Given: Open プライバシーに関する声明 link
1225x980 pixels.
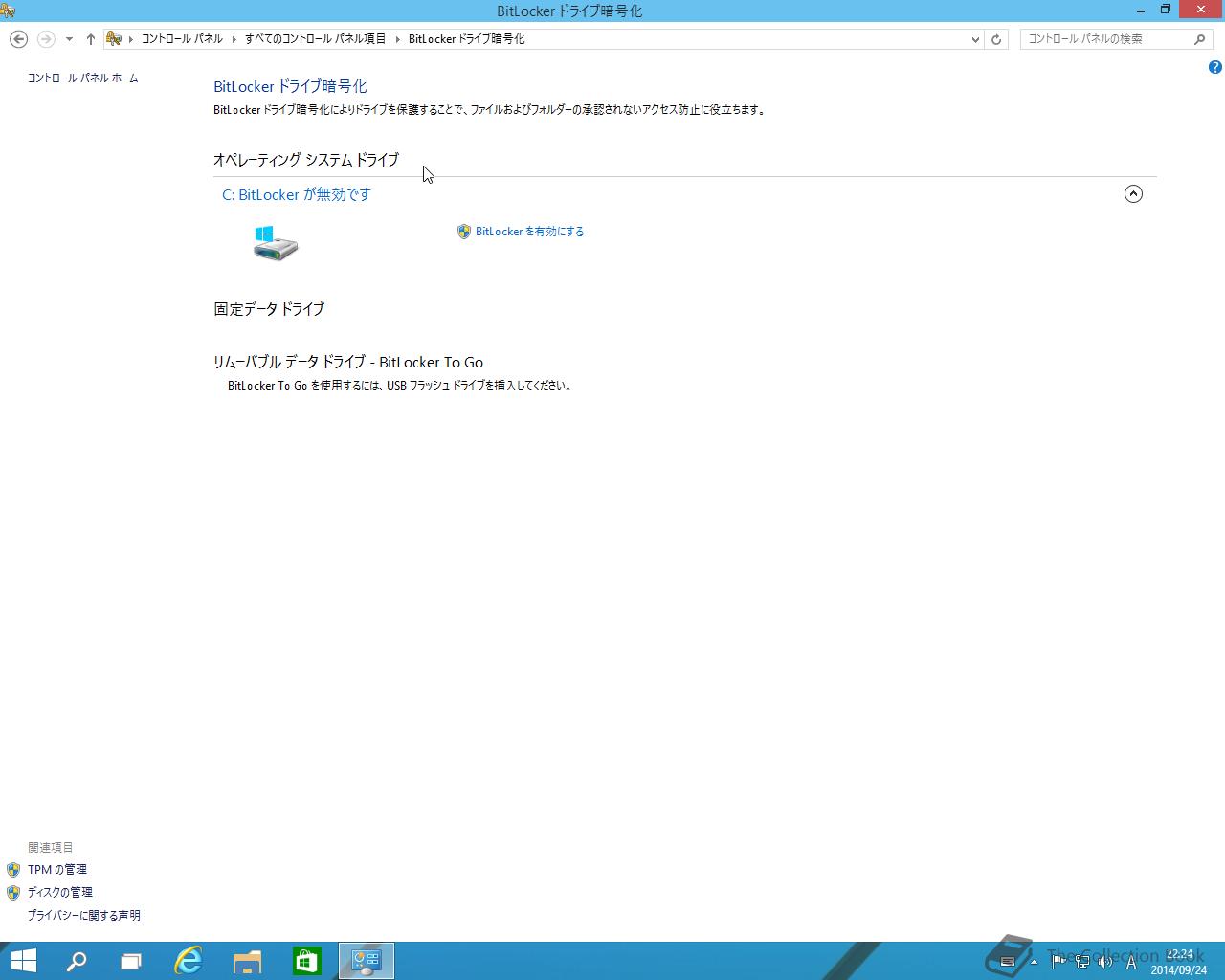Looking at the screenshot, I should [83, 916].
